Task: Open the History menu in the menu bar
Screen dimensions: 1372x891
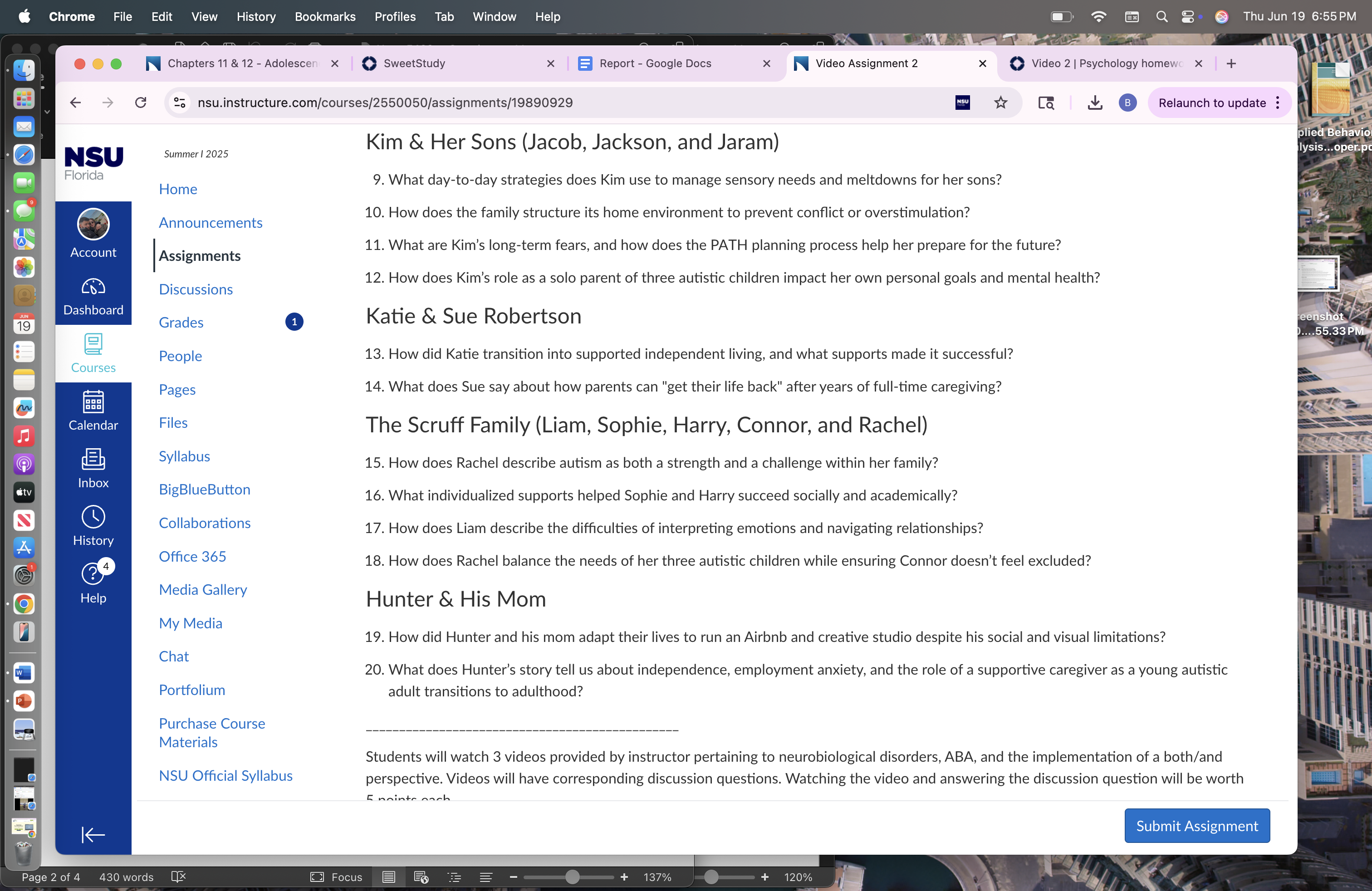Action: point(256,17)
